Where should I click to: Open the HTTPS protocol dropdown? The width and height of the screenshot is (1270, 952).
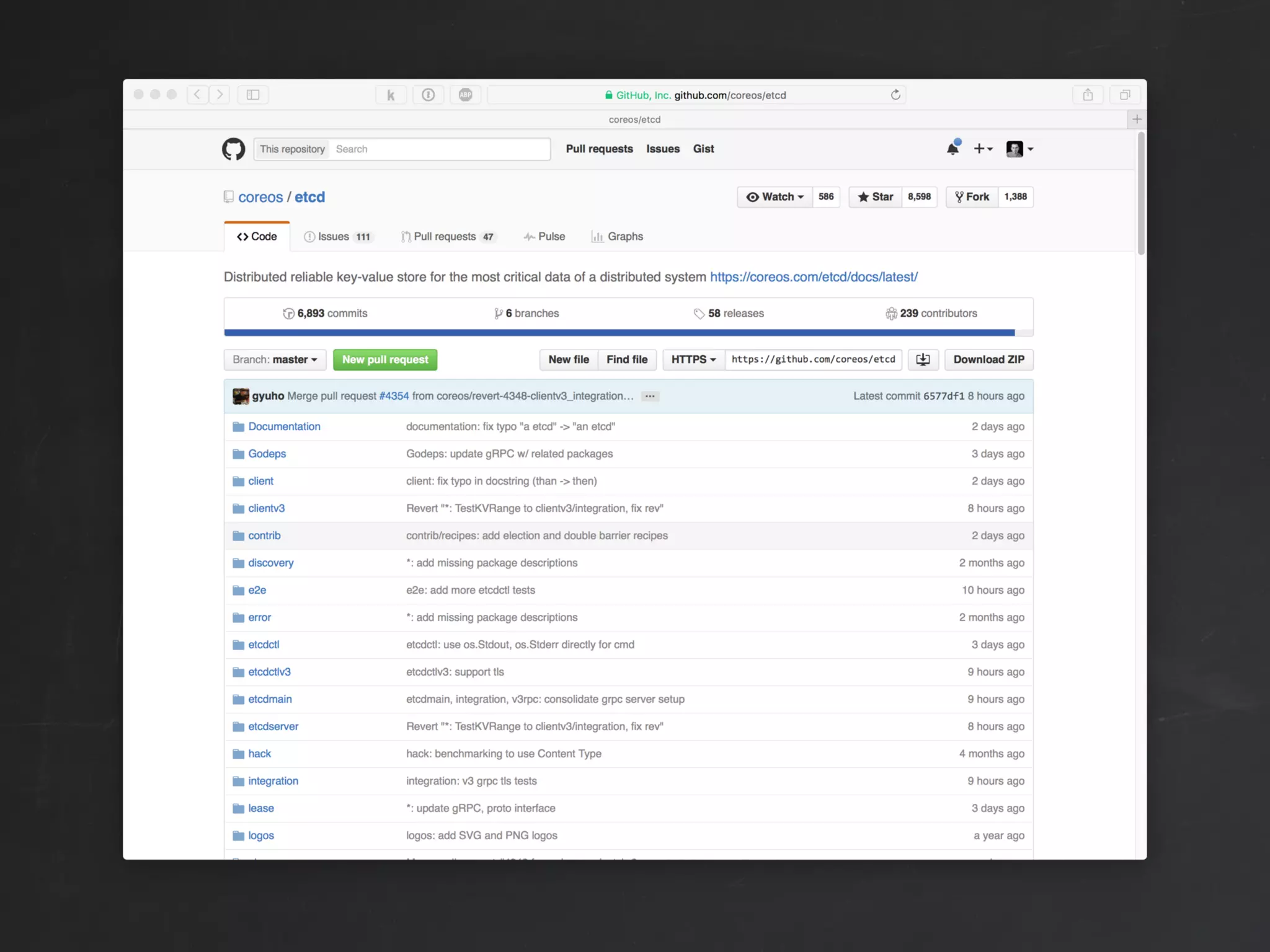click(693, 359)
